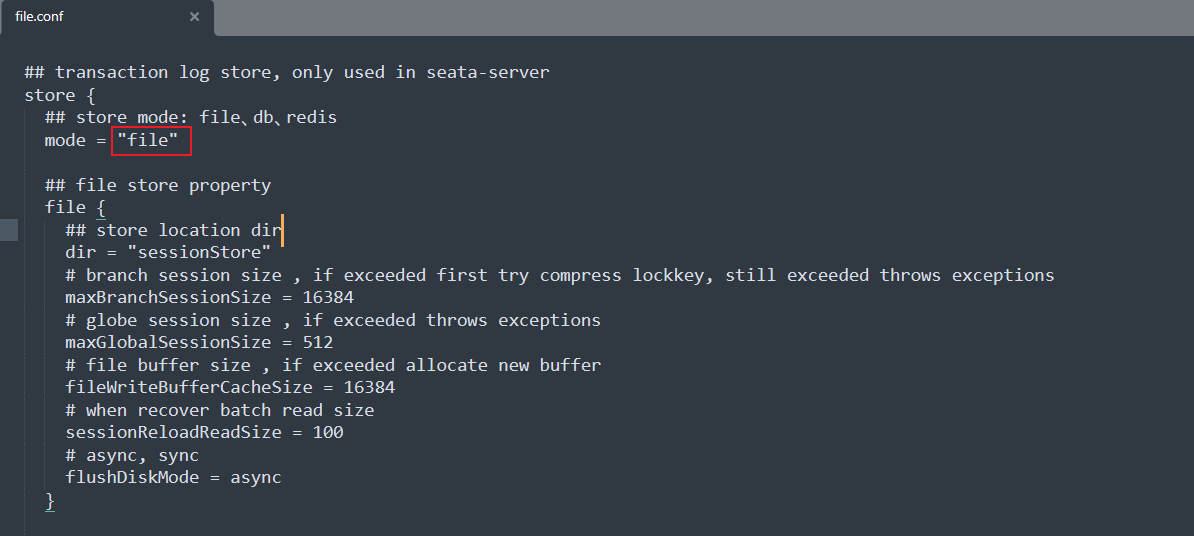1194x536 pixels.
Task: Click the closing brace of file block
Action: click(x=50, y=501)
